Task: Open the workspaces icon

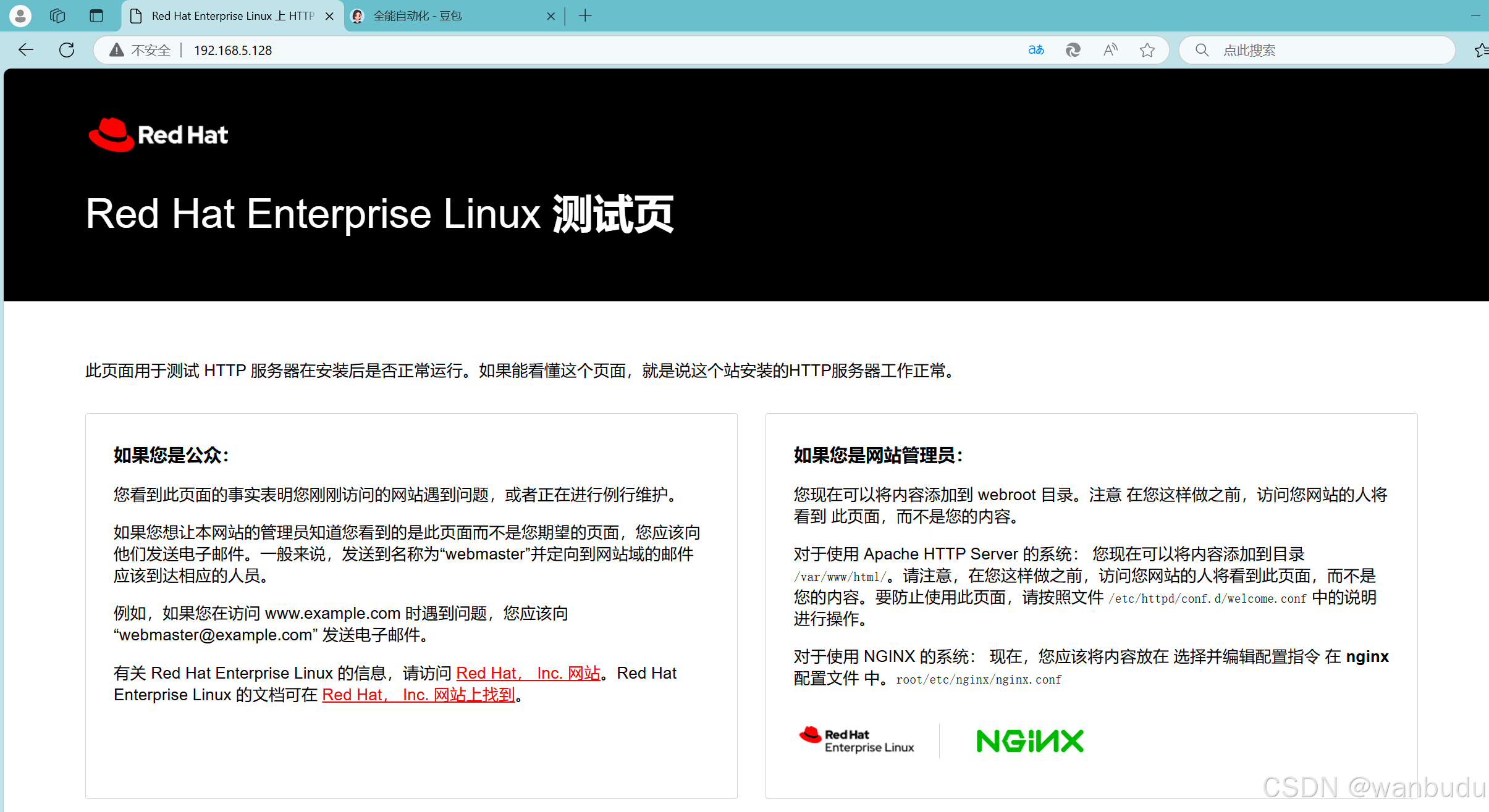Action: [x=57, y=15]
